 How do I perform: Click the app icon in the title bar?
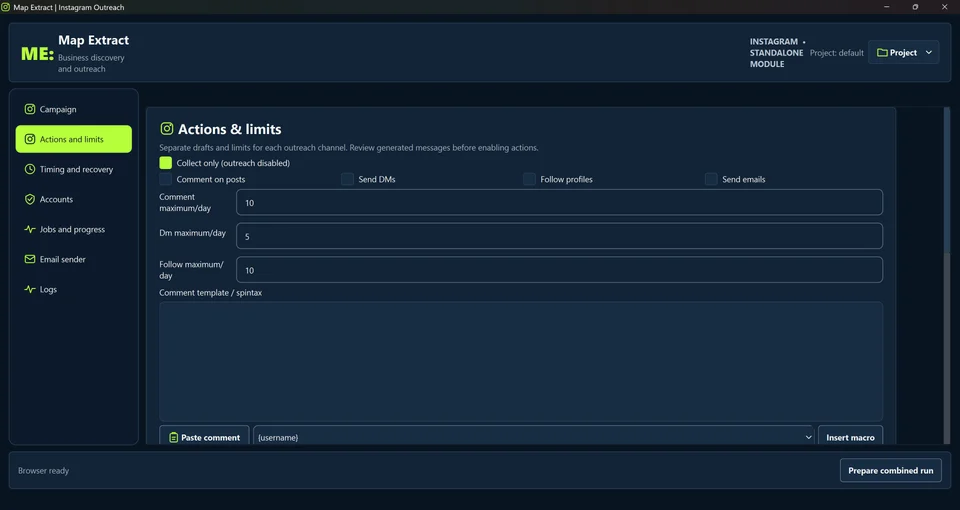6,7
